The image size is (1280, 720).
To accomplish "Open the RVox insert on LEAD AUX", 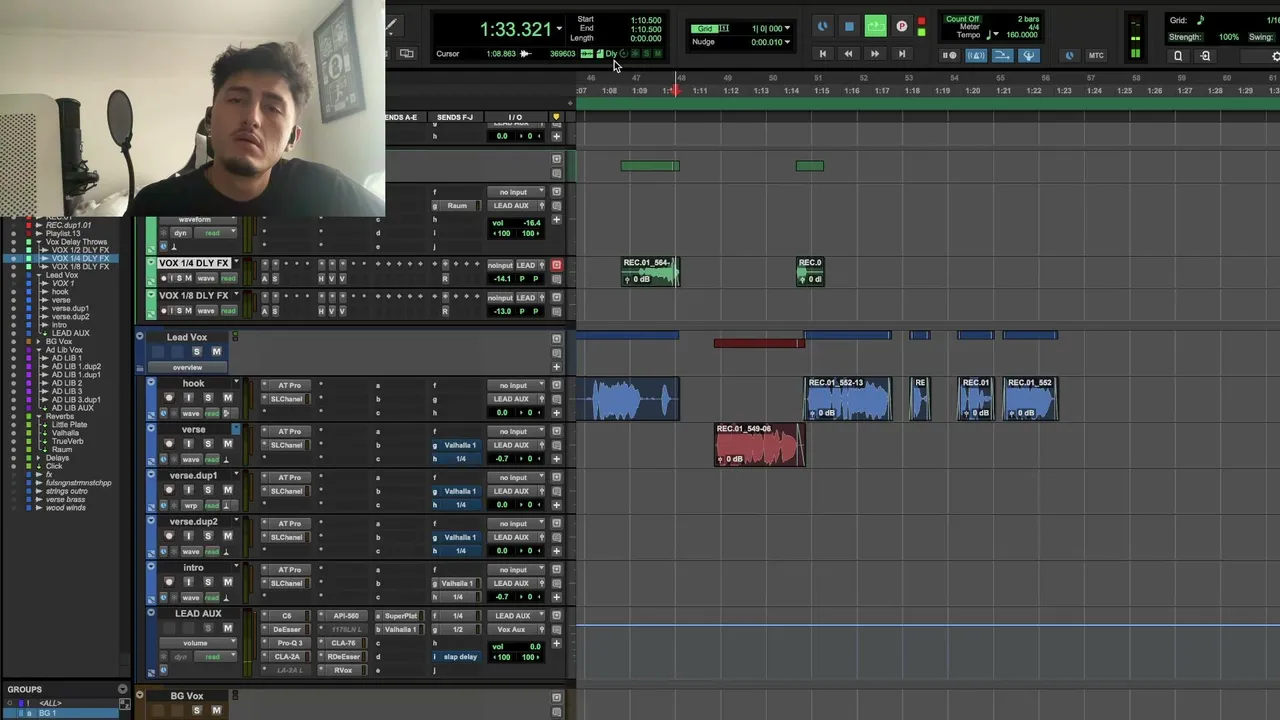I will pos(344,670).
